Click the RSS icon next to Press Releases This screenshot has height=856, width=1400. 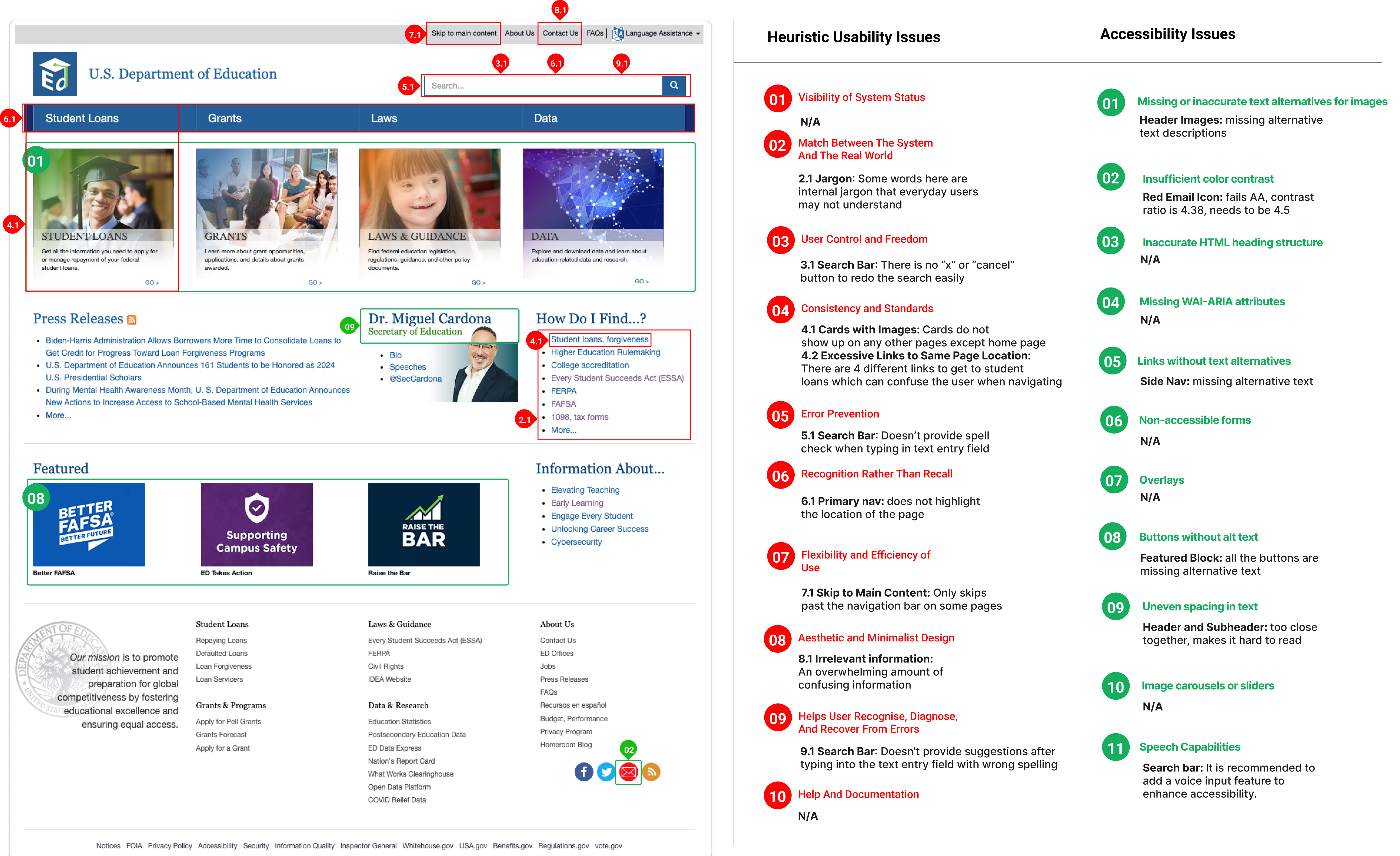(x=132, y=320)
